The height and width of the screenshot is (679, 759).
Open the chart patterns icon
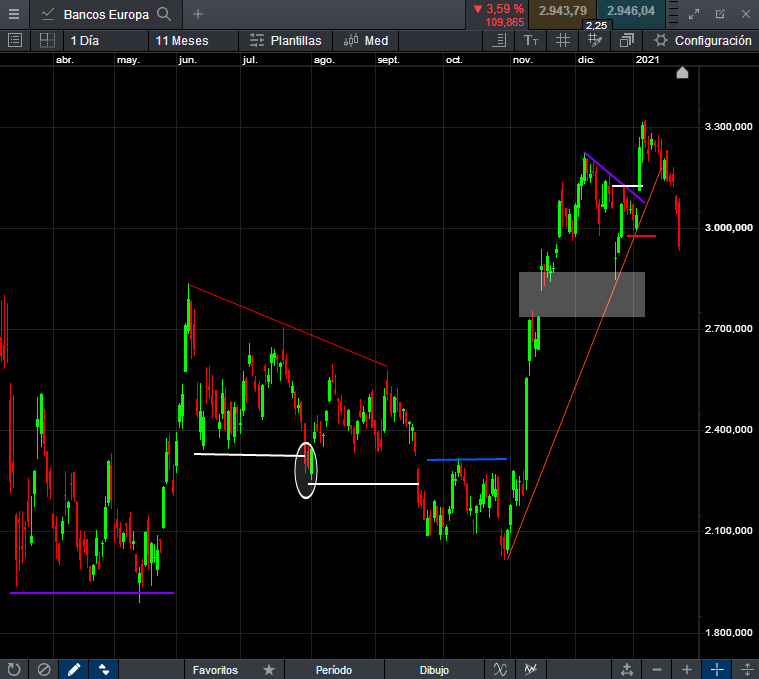pos(531,670)
